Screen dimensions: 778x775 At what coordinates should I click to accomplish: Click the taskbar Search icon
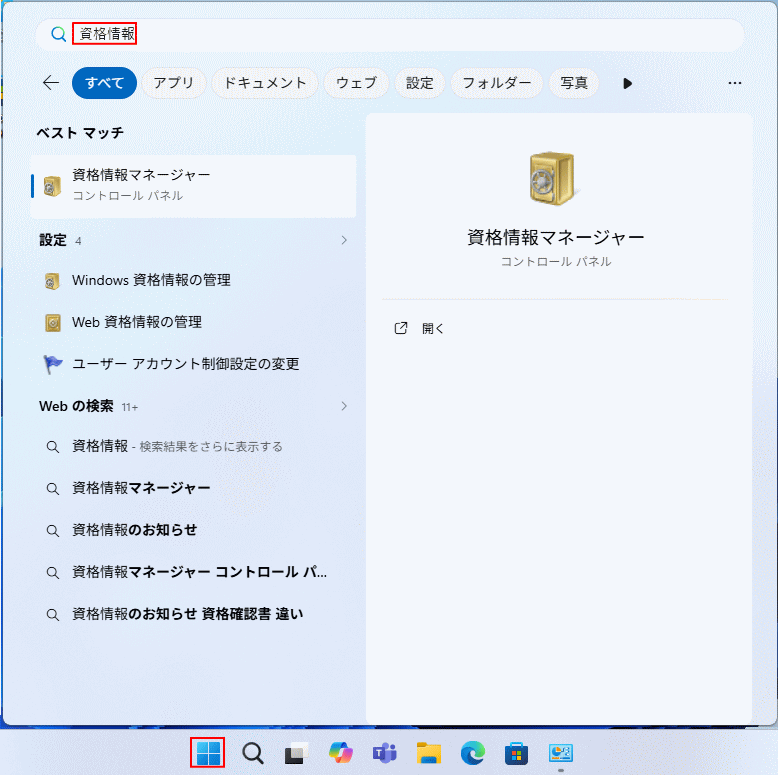(253, 753)
